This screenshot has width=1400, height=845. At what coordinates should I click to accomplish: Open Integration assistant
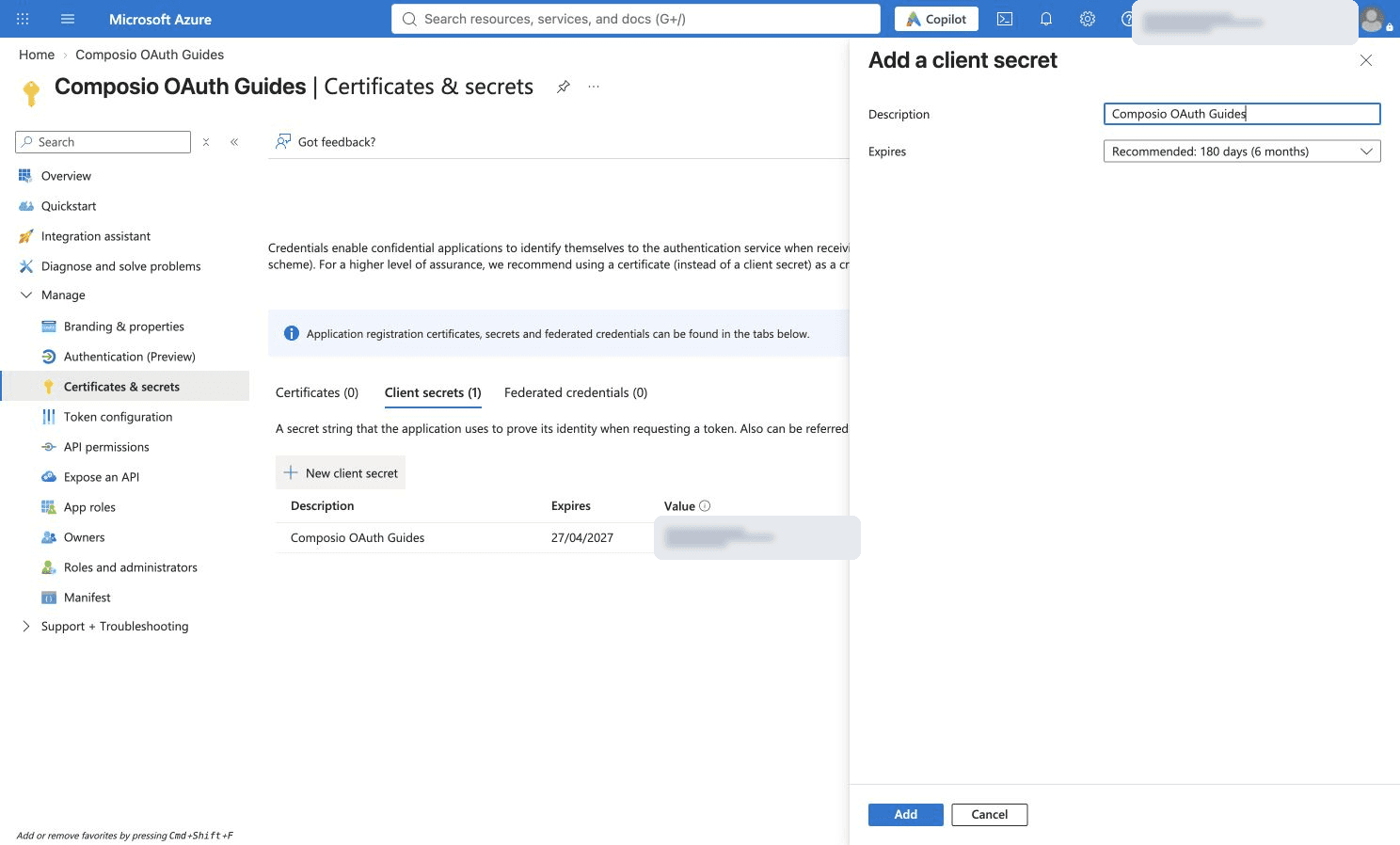[96, 236]
